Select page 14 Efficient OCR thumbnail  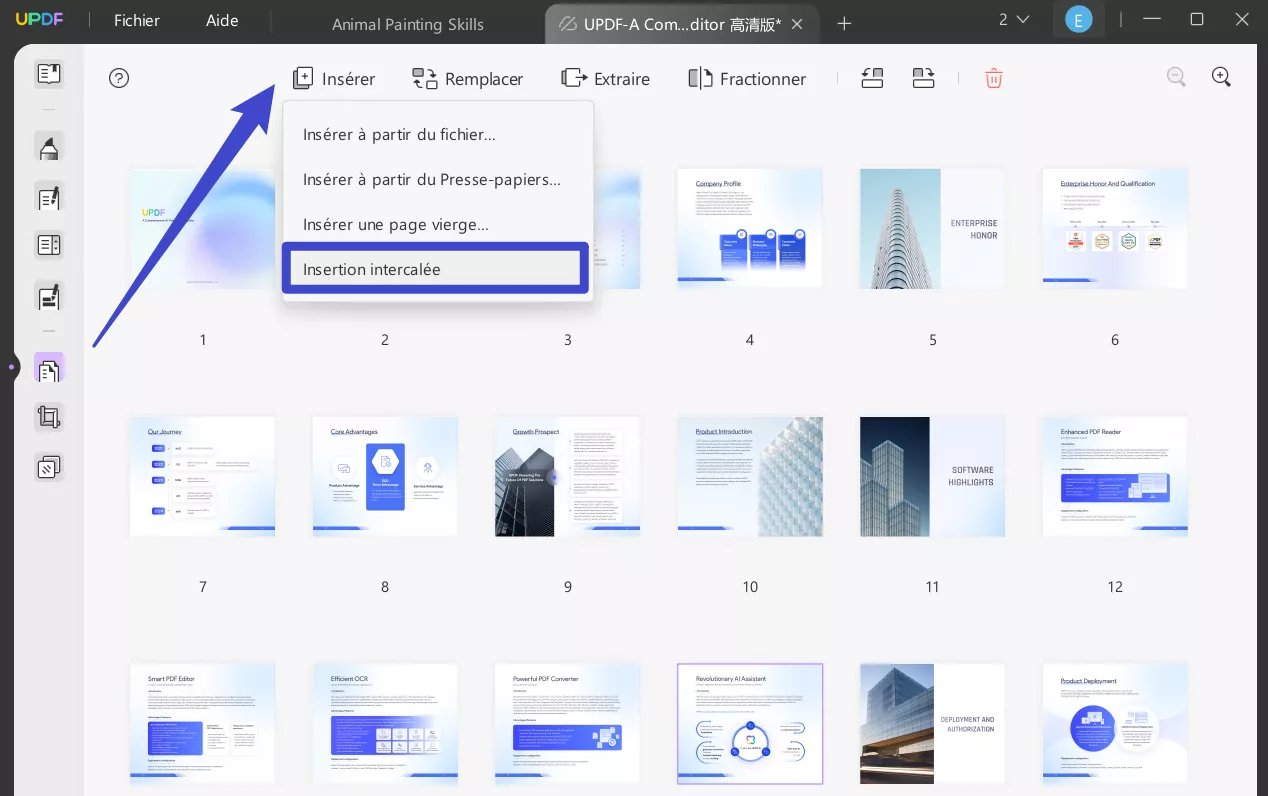(x=385, y=724)
